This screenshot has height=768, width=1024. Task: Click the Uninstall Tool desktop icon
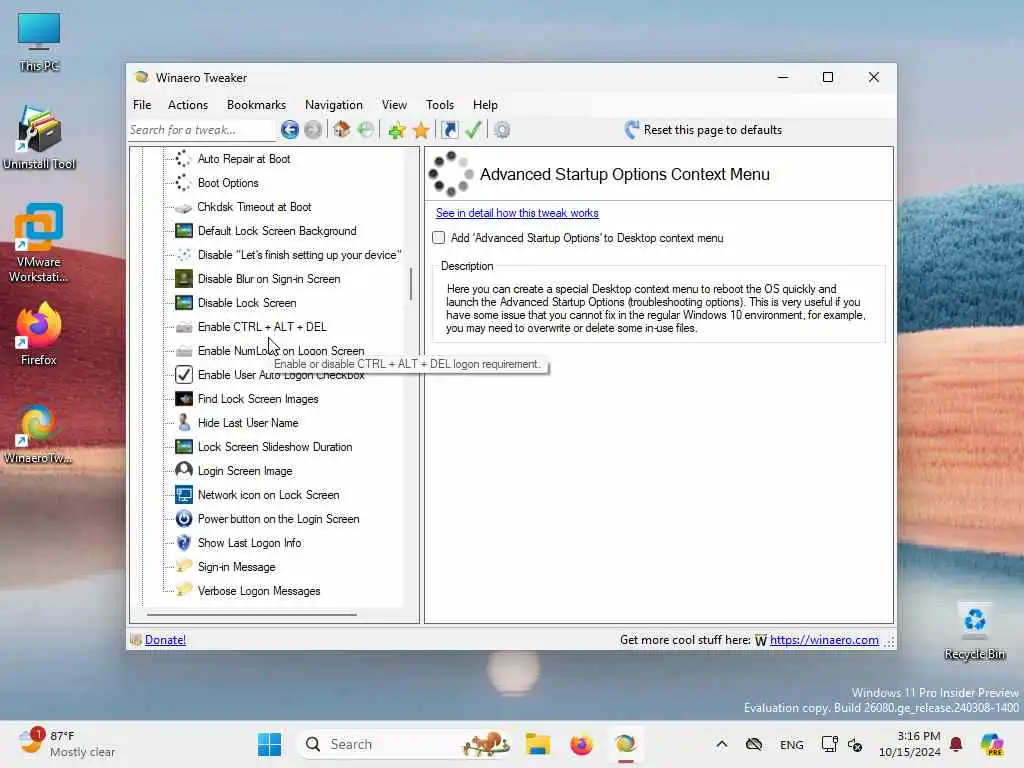coord(39,138)
